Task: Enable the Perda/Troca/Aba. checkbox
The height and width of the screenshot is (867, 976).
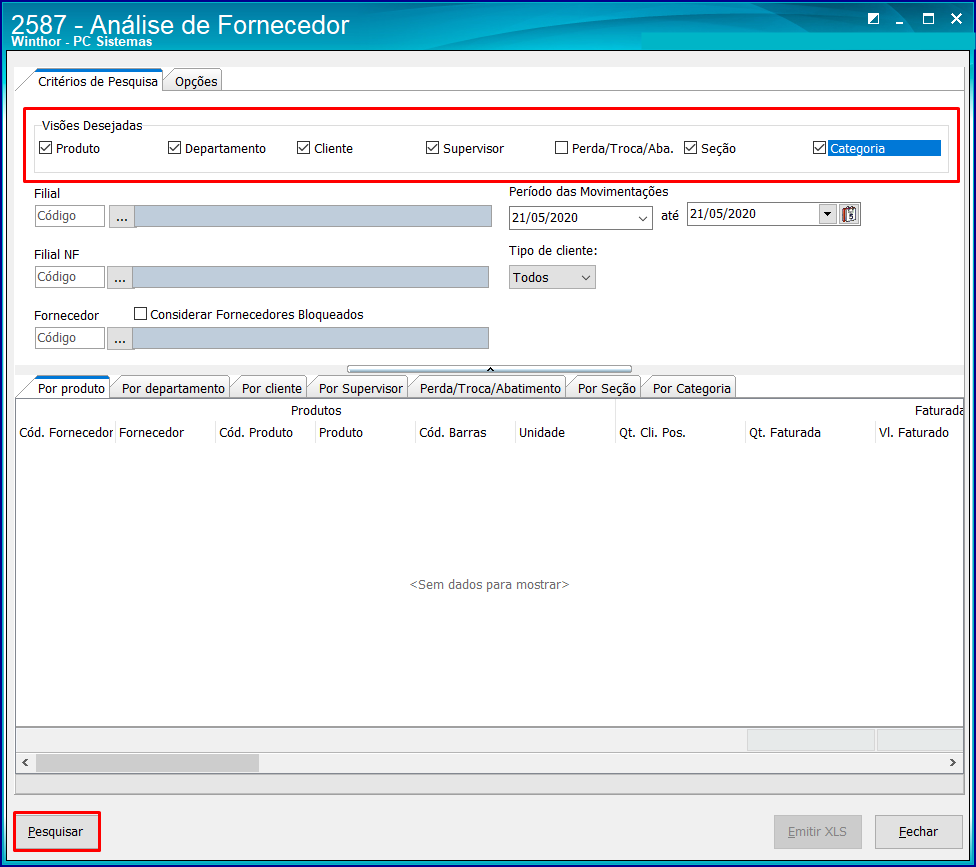Action: pos(561,148)
